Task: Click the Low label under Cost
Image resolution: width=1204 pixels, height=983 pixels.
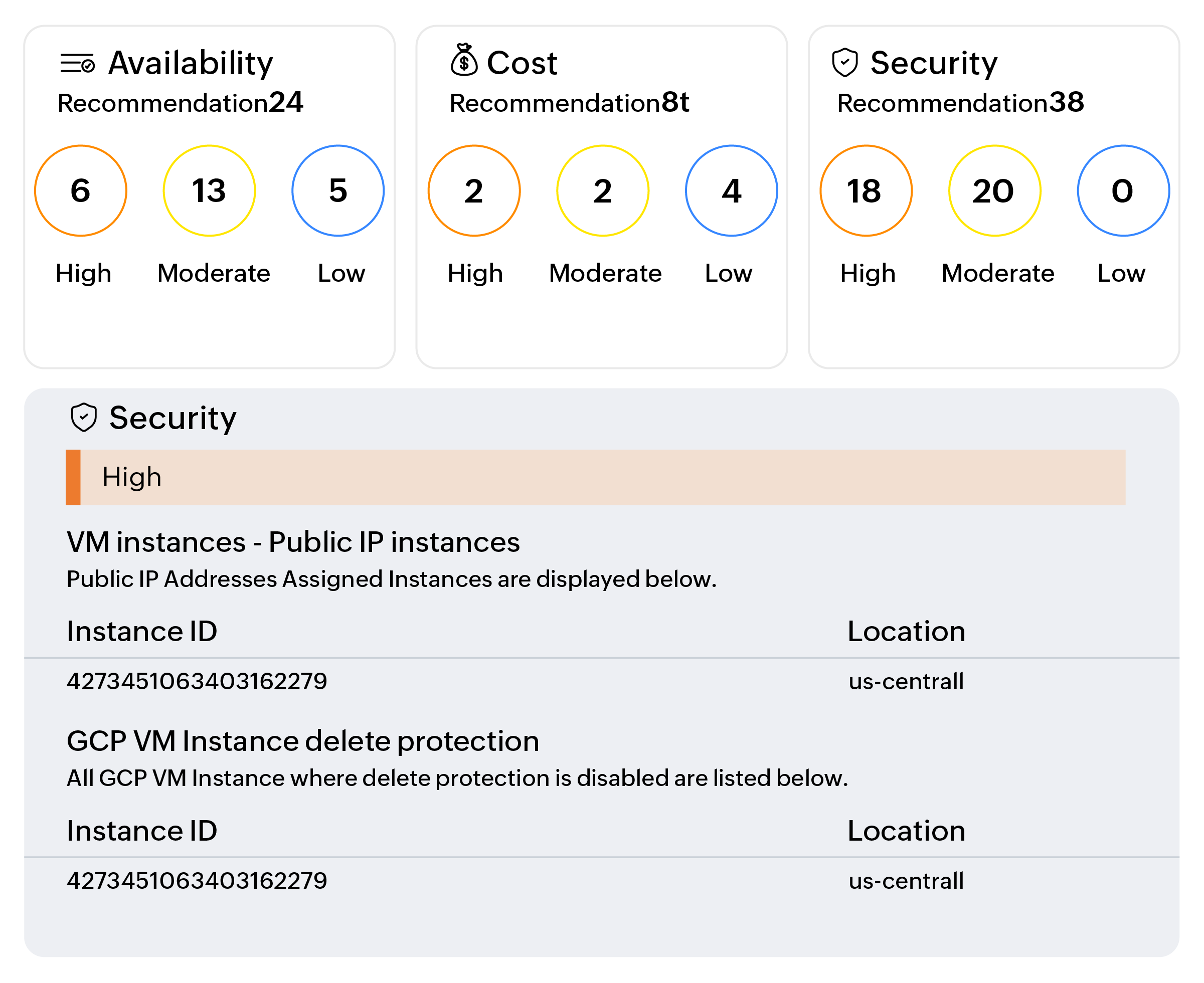Action: [x=729, y=274]
